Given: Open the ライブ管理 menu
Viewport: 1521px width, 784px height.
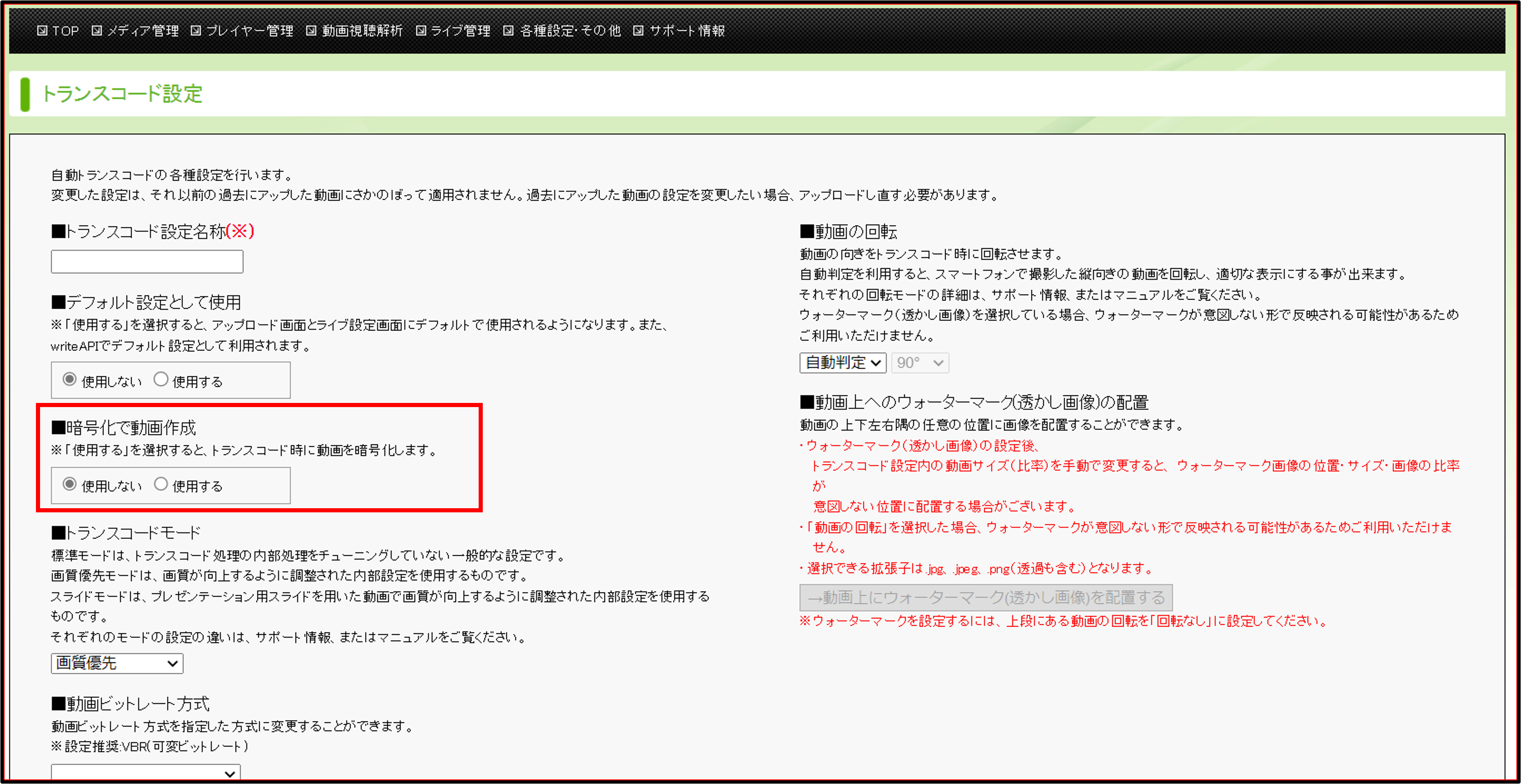Looking at the screenshot, I should tap(460, 31).
